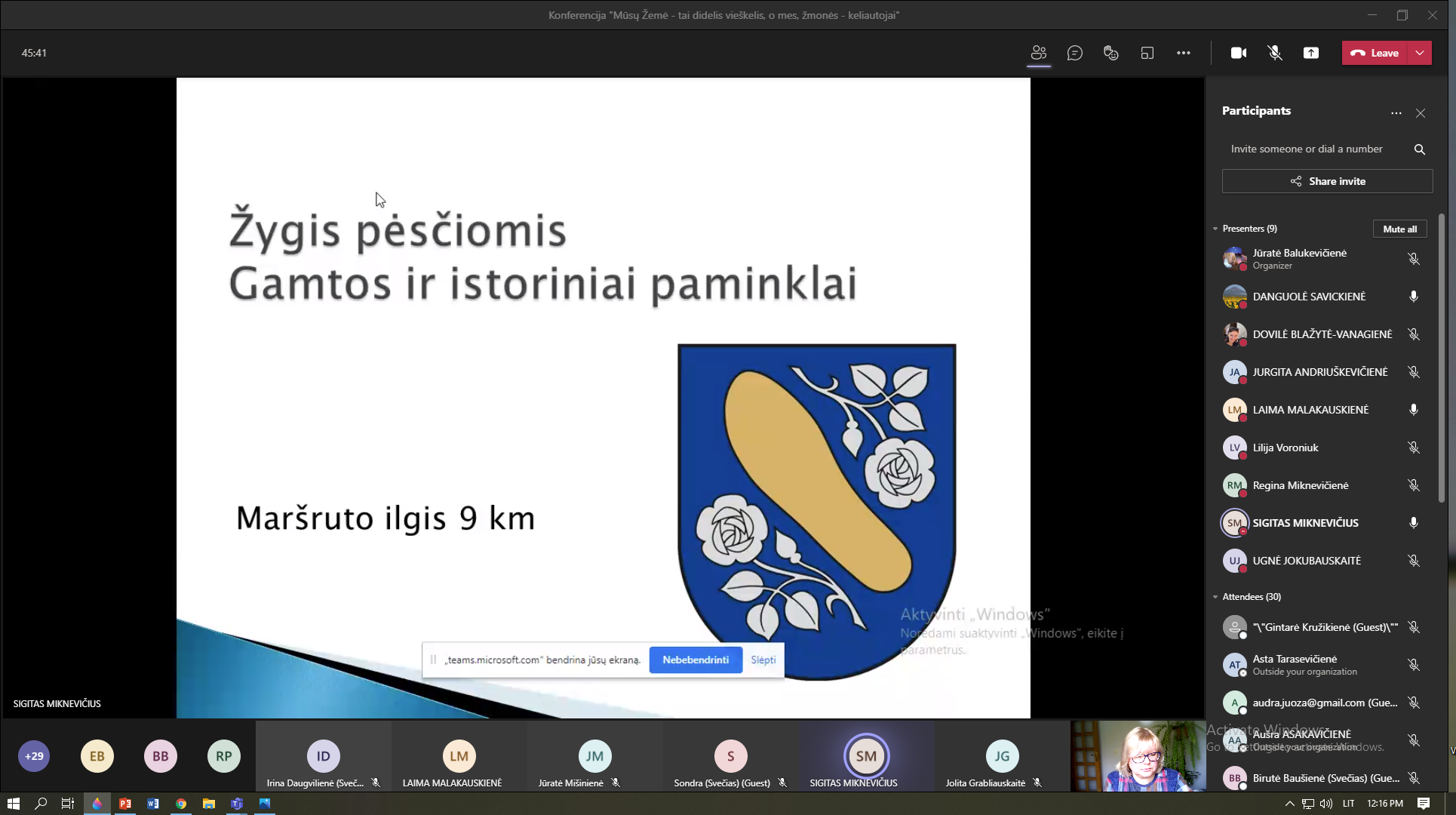Toggle mic for DOVILĖ BLAŽYTĖ-VANAGIENĖ
1456x815 pixels.
coord(1414,334)
